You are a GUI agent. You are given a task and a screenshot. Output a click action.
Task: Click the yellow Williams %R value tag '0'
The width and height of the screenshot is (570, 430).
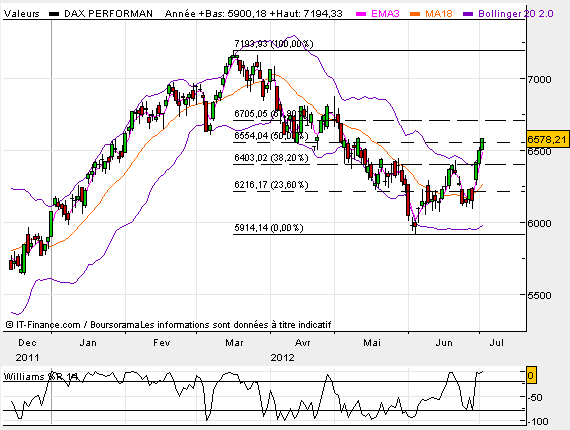(531, 375)
